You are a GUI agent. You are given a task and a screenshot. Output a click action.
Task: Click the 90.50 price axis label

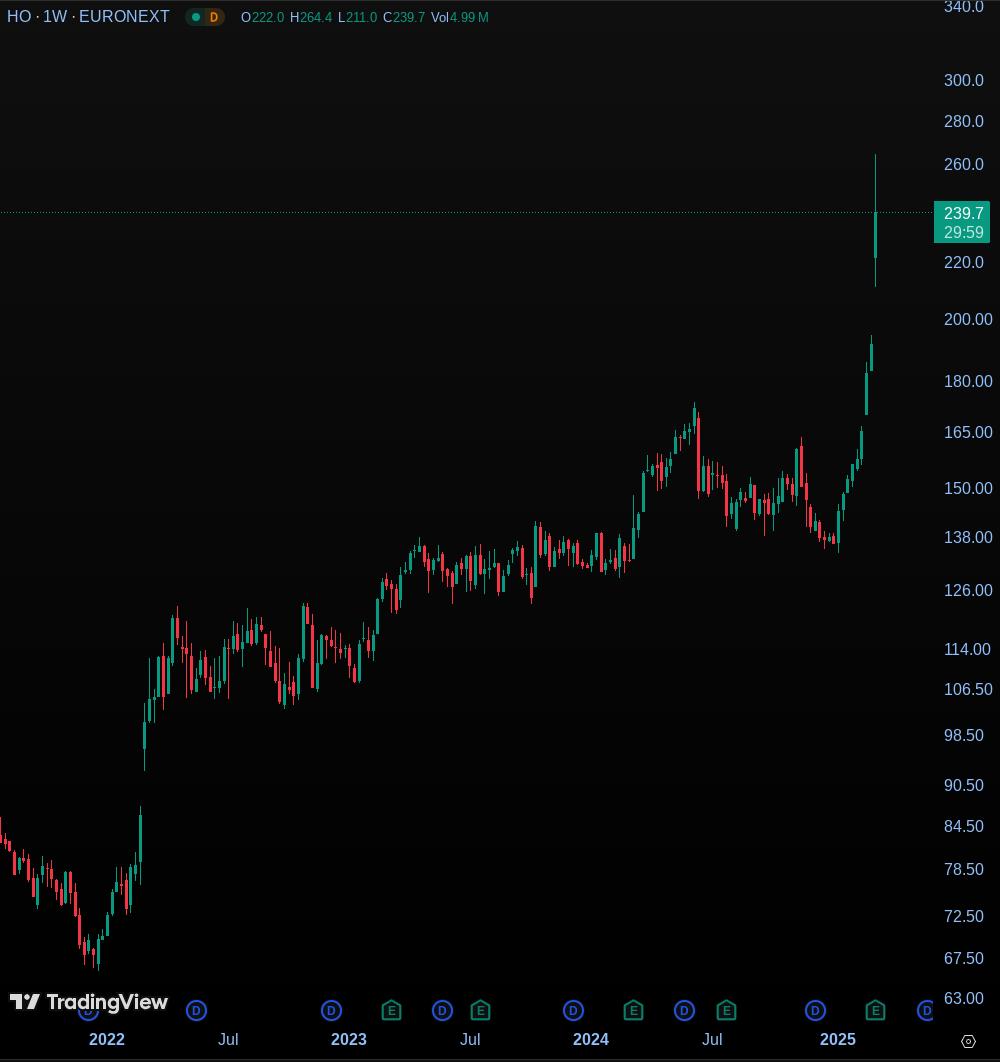pos(963,786)
